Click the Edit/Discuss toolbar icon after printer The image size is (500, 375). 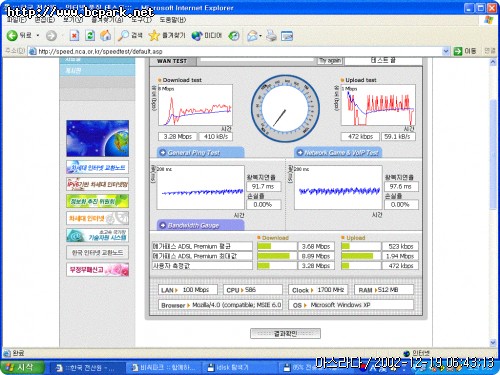click(287, 36)
